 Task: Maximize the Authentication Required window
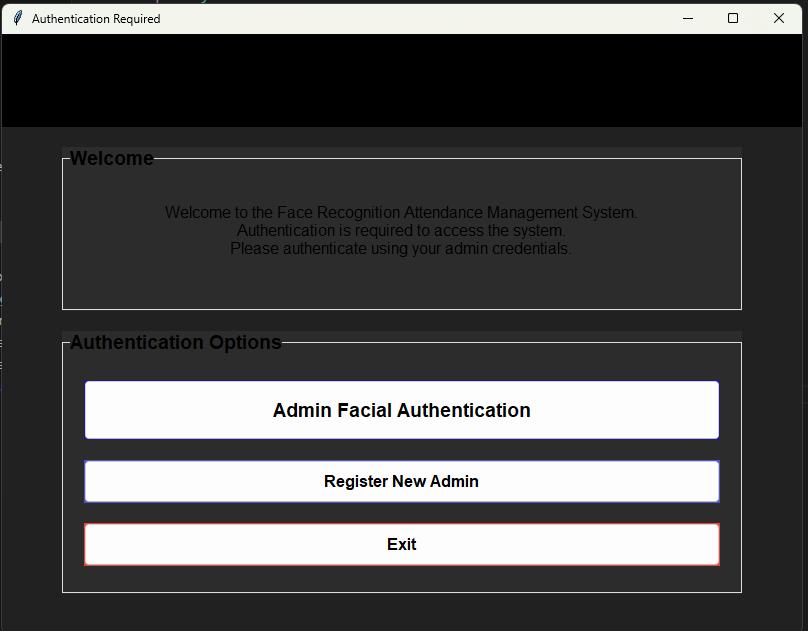[733, 19]
